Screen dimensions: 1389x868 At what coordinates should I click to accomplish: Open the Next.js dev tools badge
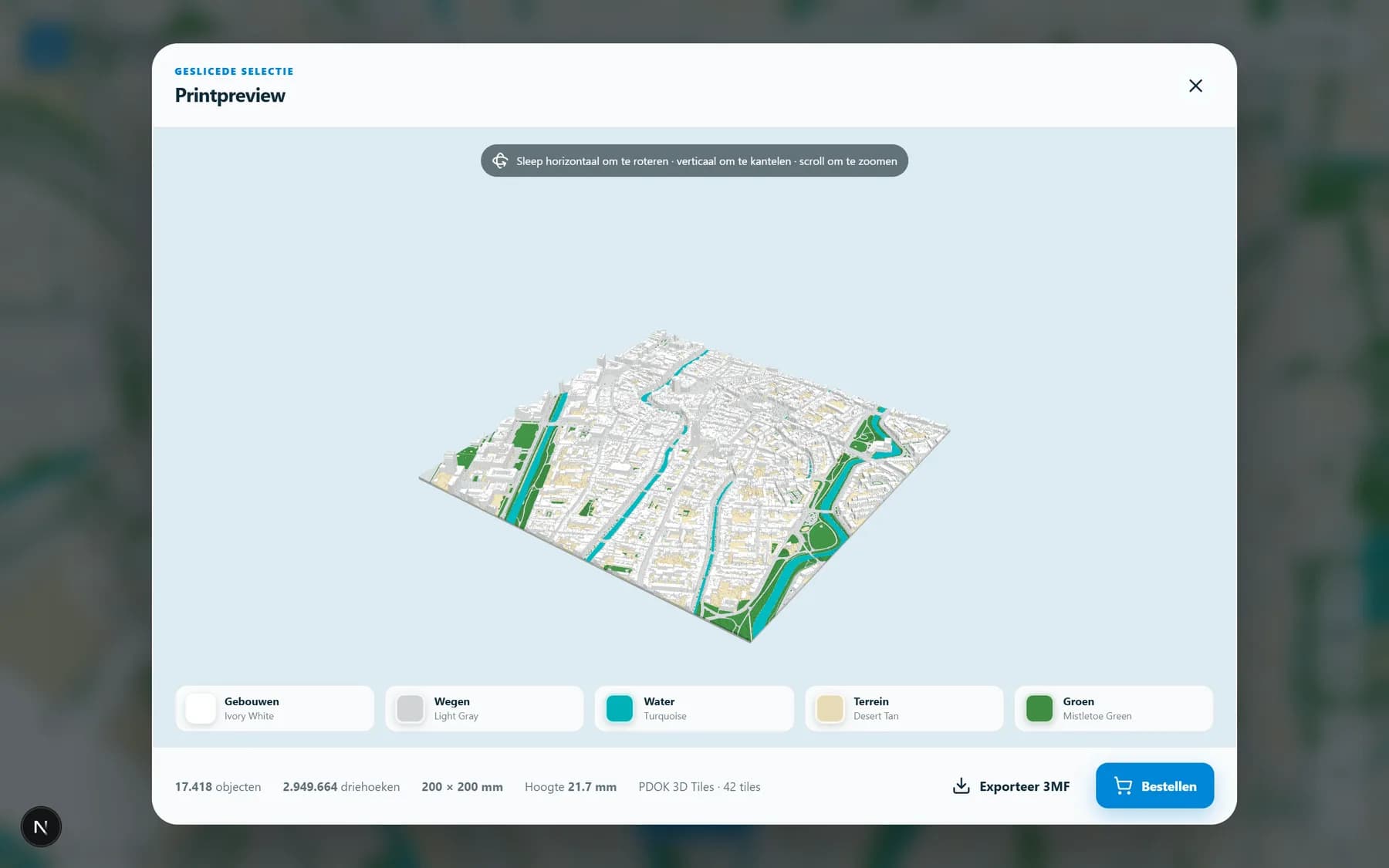[x=41, y=827]
